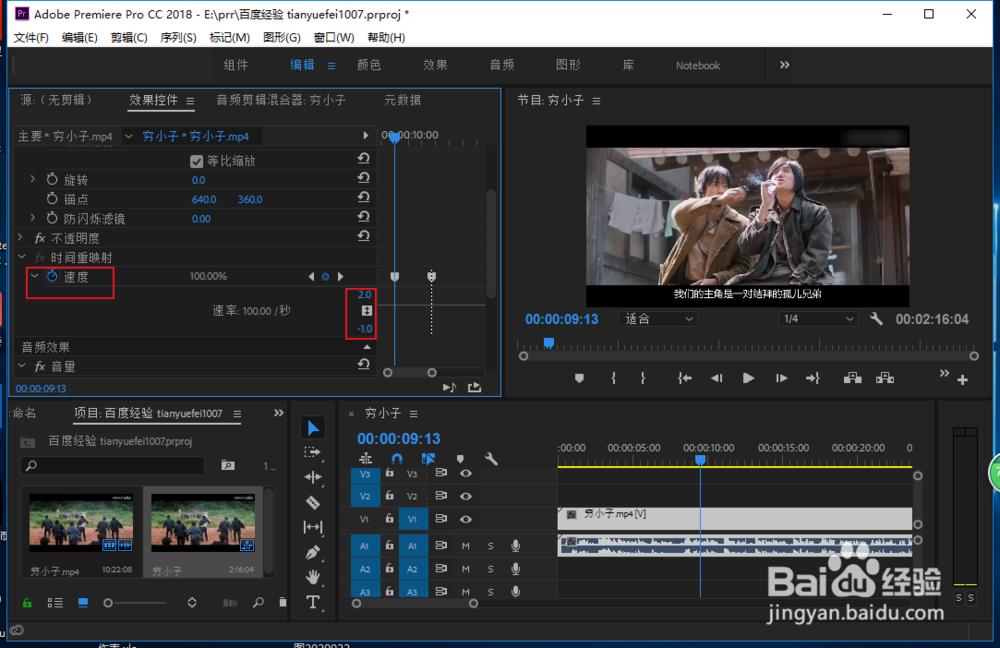This screenshot has height=648, width=1000.
Task: Open timeline display settings wrench
Action: (491, 459)
